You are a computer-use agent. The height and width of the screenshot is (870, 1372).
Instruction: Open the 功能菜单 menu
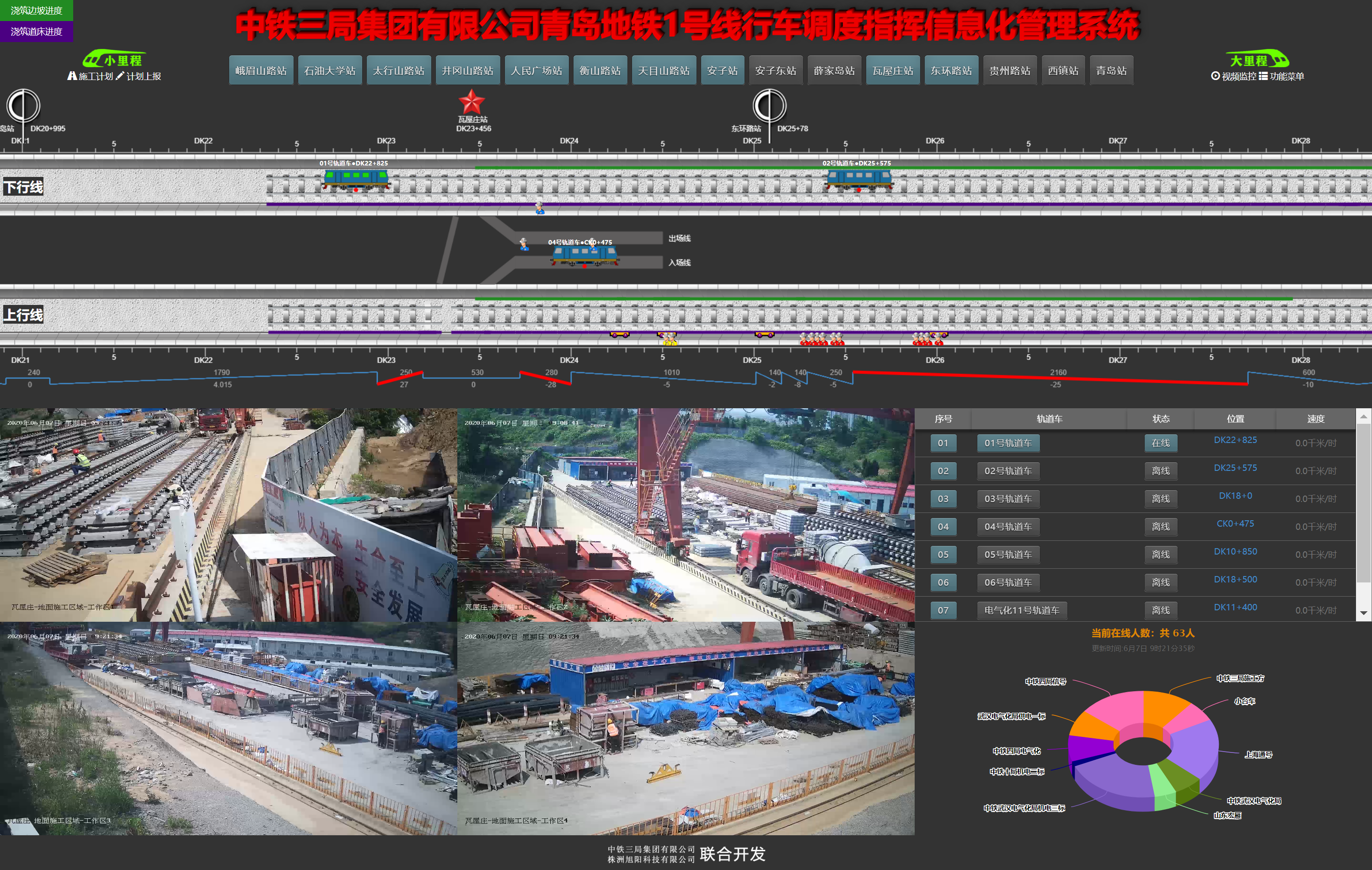(x=1281, y=76)
